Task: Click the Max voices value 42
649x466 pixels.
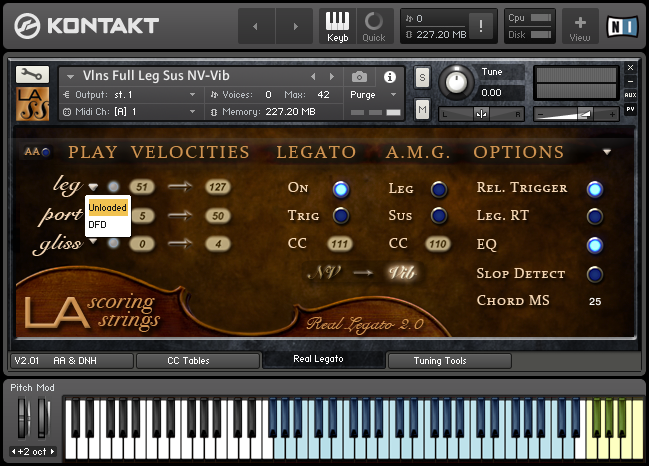Action: click(323, 95)
